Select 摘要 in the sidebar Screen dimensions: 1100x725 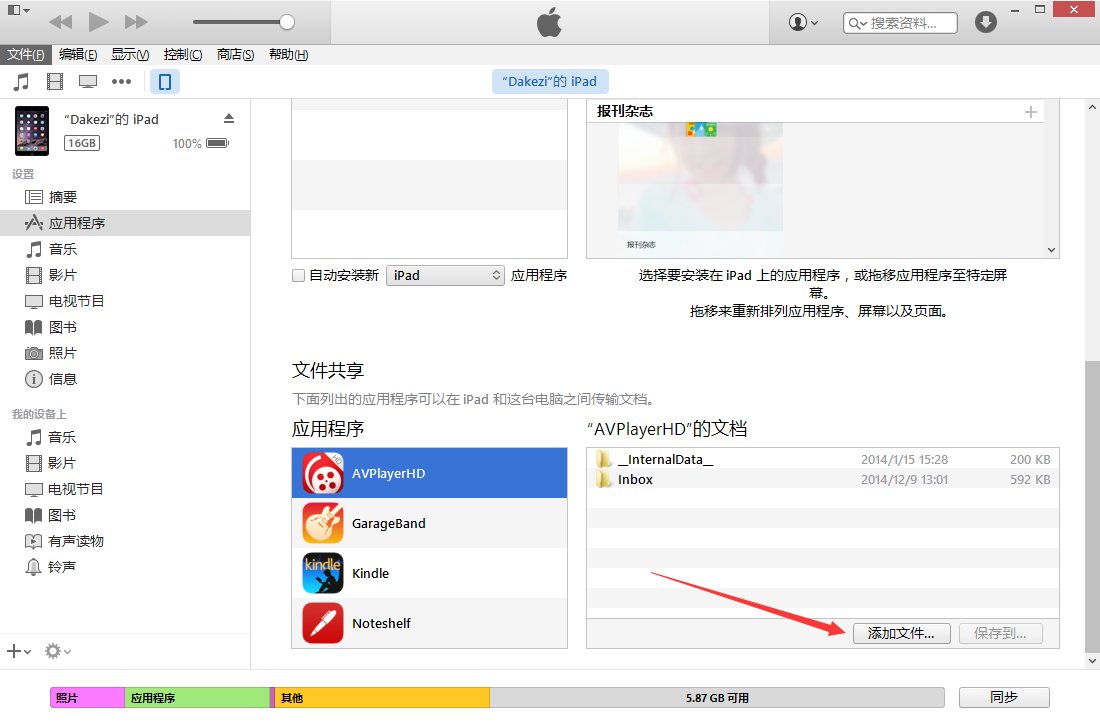[63, 197]
